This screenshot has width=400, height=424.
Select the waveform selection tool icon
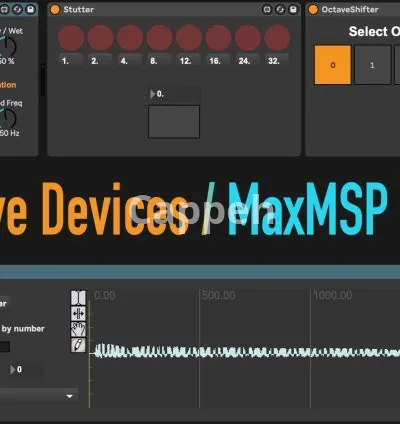(78, 298)
